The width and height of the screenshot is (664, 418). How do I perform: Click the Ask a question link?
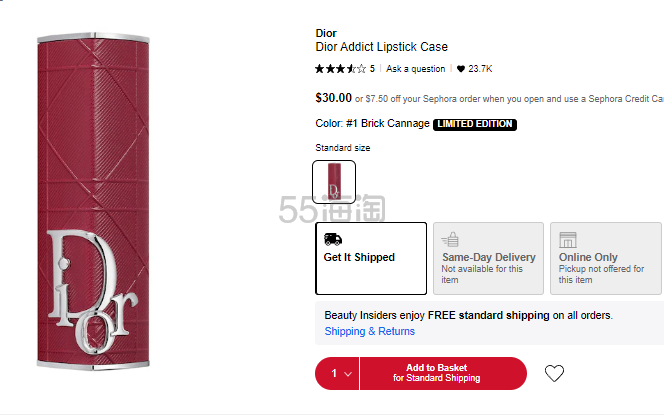[415, 69]
